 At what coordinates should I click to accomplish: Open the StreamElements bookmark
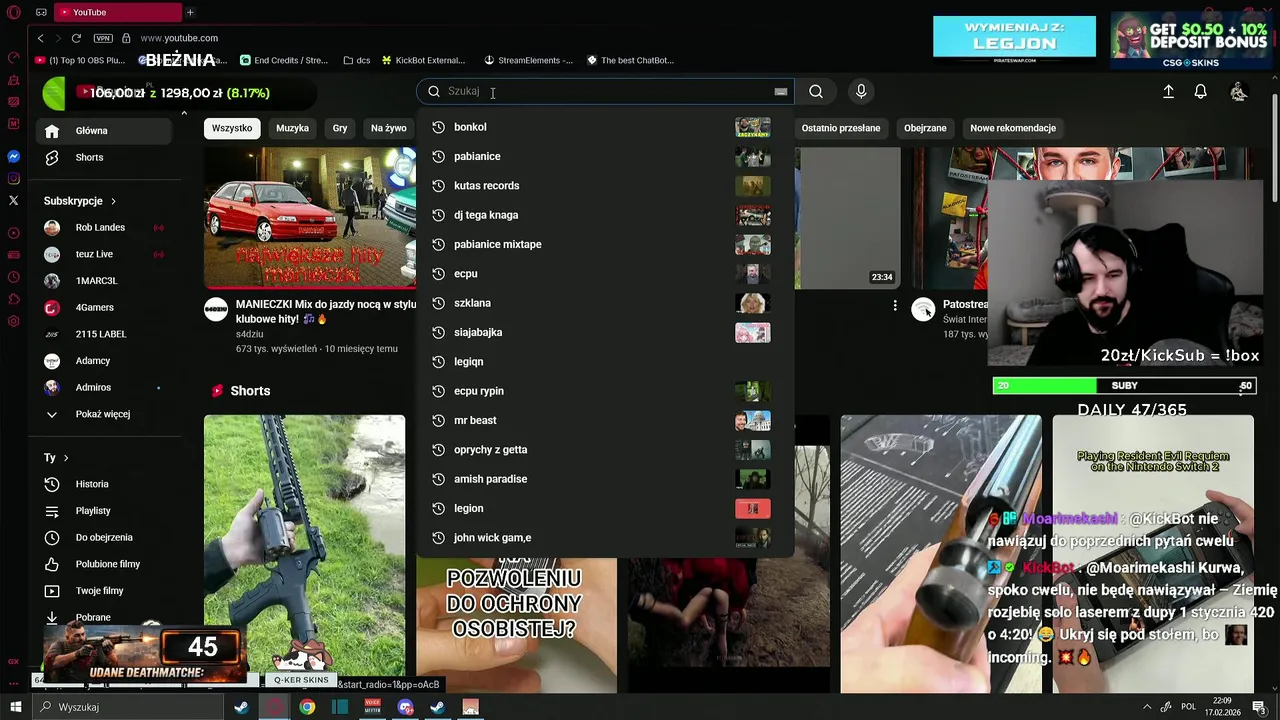click(528, 60)
